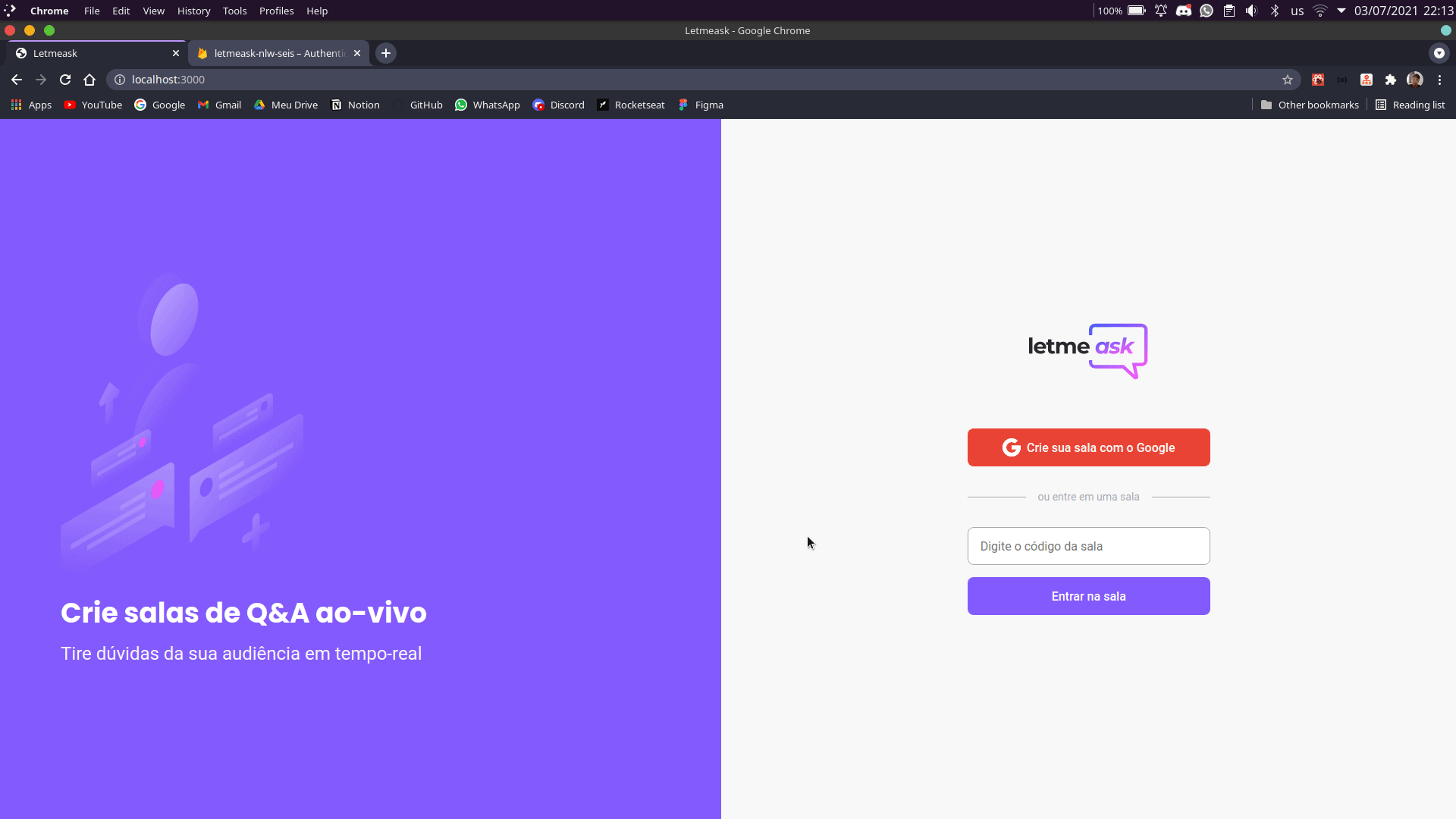
Task: Bookmark this page with star icon
Action: [1287, 80]
